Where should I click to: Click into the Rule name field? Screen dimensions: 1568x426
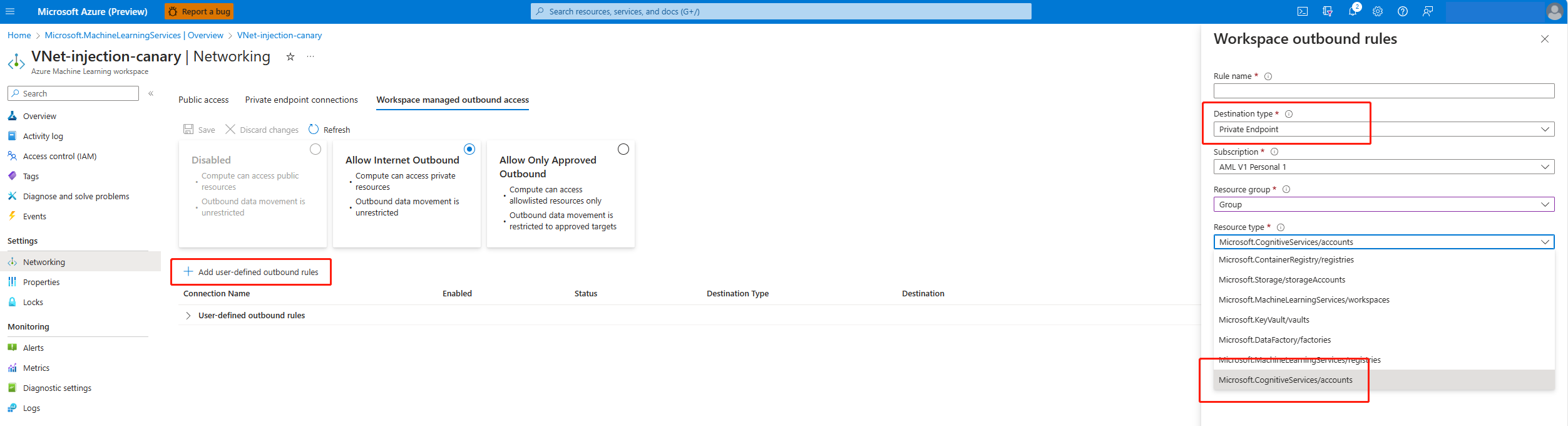[x=1383, y=91]
